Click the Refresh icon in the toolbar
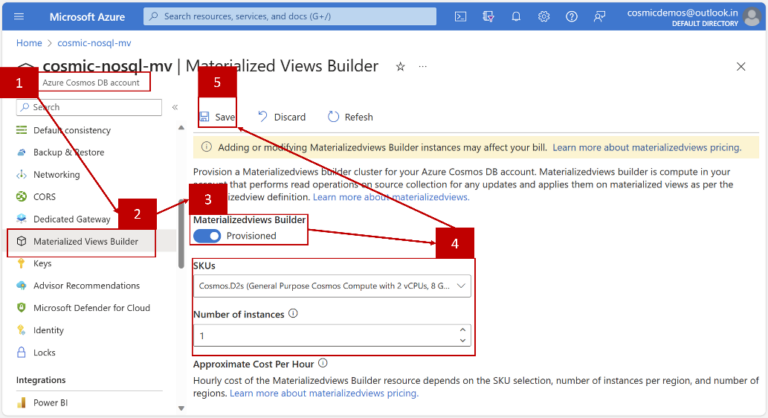Viewport: 768px width, 418px height. point(334,117)
